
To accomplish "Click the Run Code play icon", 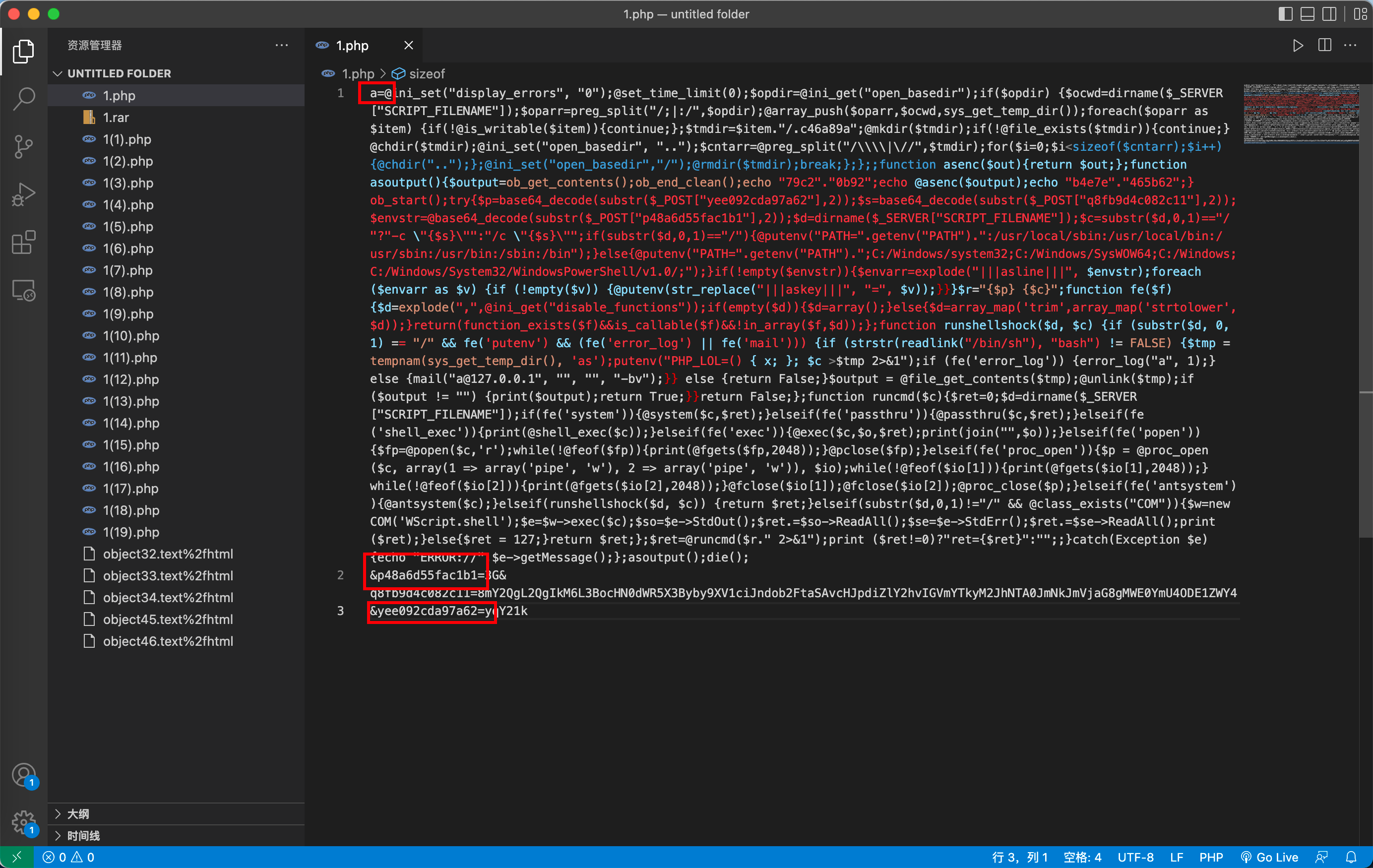I will coord(1298,45).
